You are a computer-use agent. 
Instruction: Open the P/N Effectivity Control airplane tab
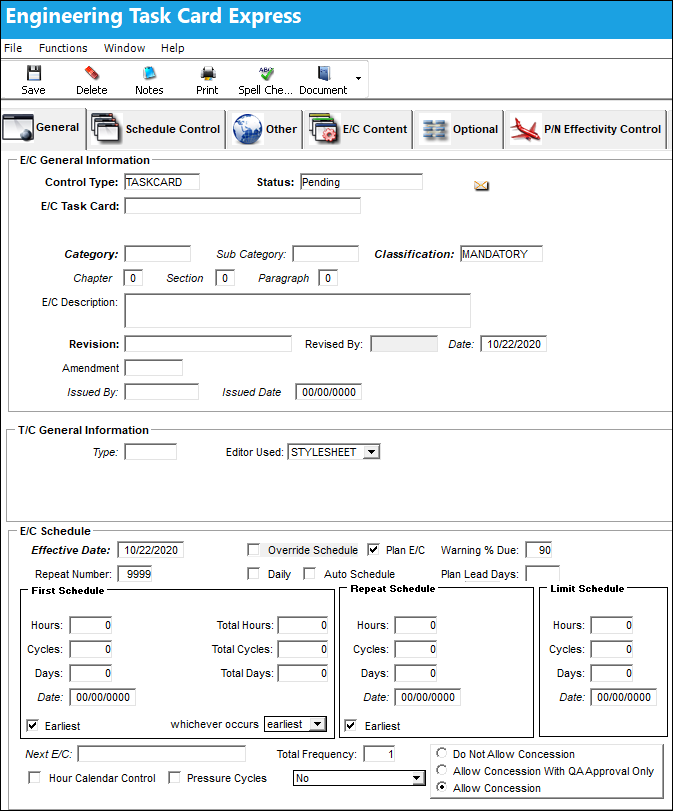586,129
